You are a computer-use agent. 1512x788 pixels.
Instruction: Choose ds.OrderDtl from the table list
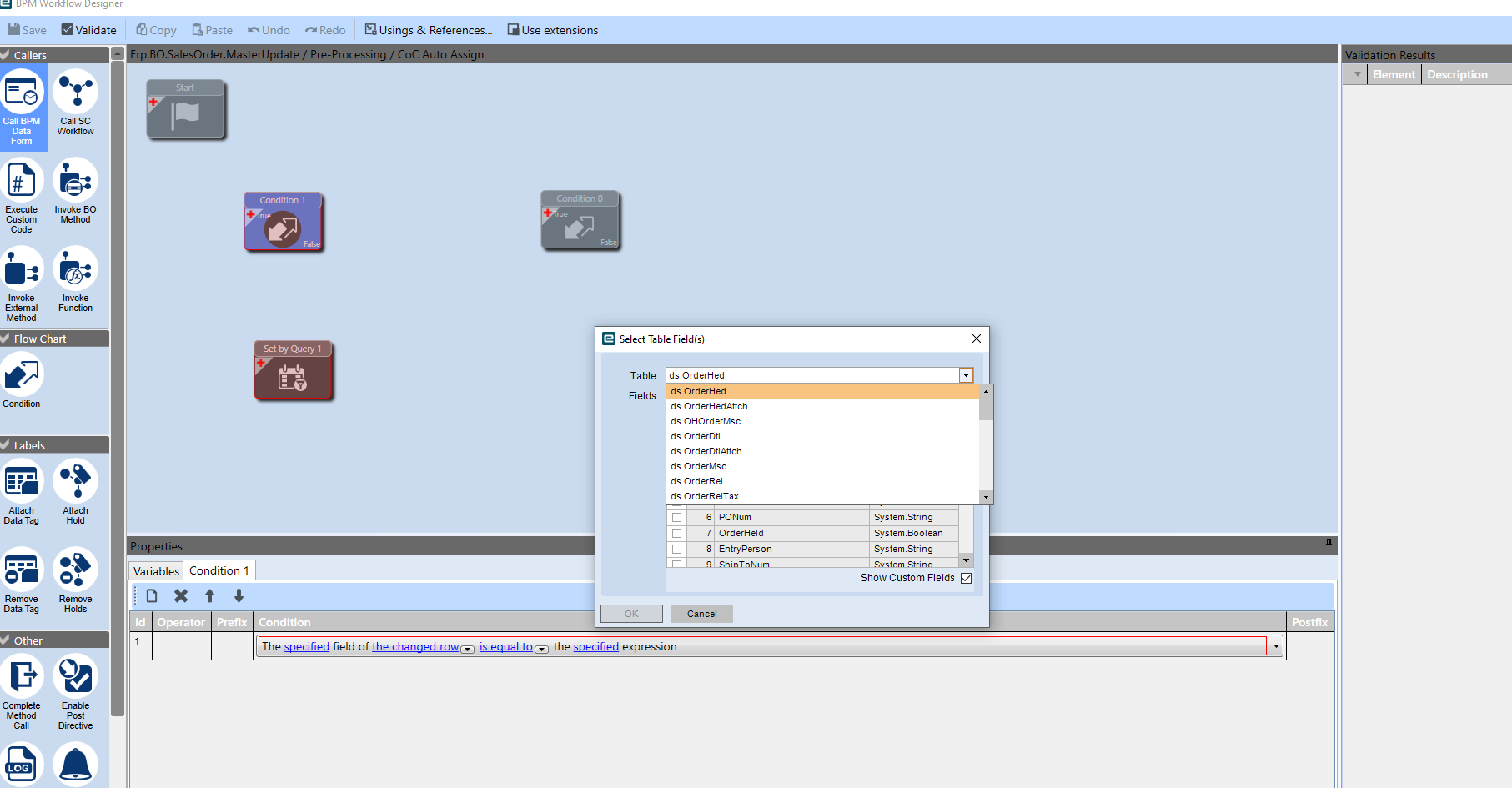tap(822, 436)
